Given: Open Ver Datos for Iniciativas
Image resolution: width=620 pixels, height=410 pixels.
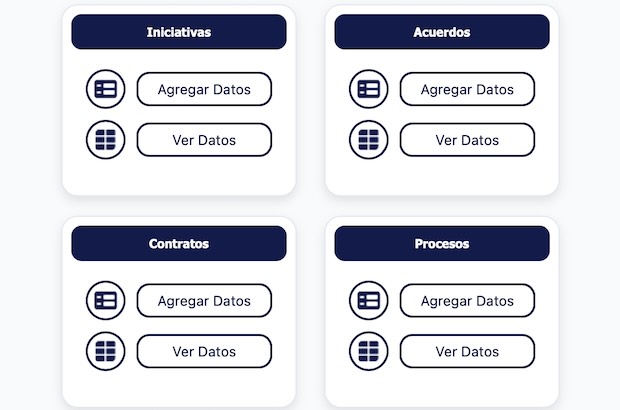Looking at the screenshot, I should click(x=204, y=140).
